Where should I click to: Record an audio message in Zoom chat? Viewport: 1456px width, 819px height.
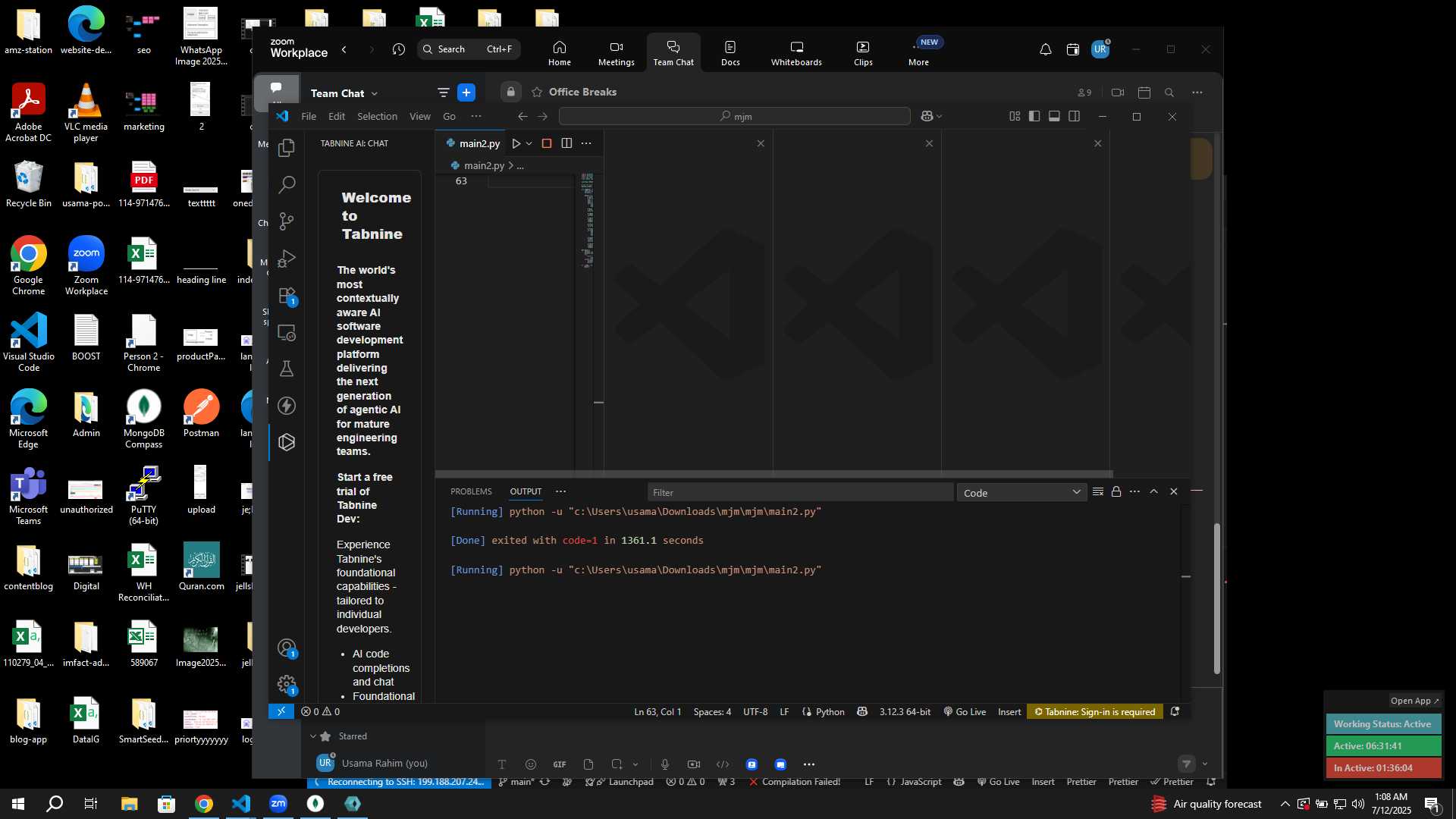(665, 764)
